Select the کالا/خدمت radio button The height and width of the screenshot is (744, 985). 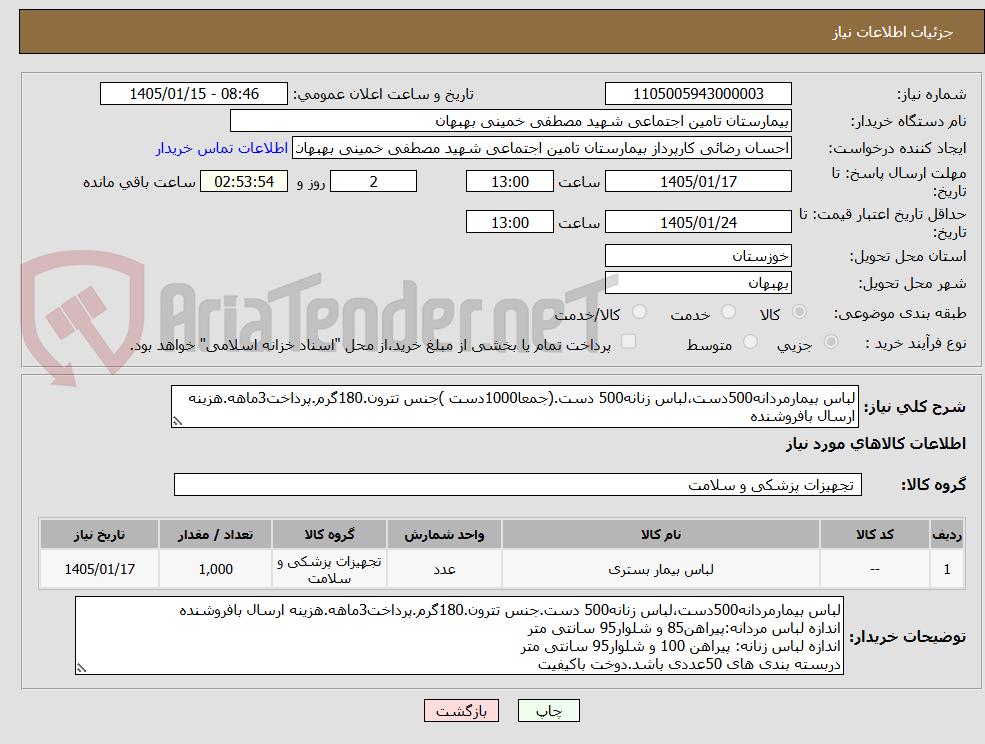tap(639, 312)
